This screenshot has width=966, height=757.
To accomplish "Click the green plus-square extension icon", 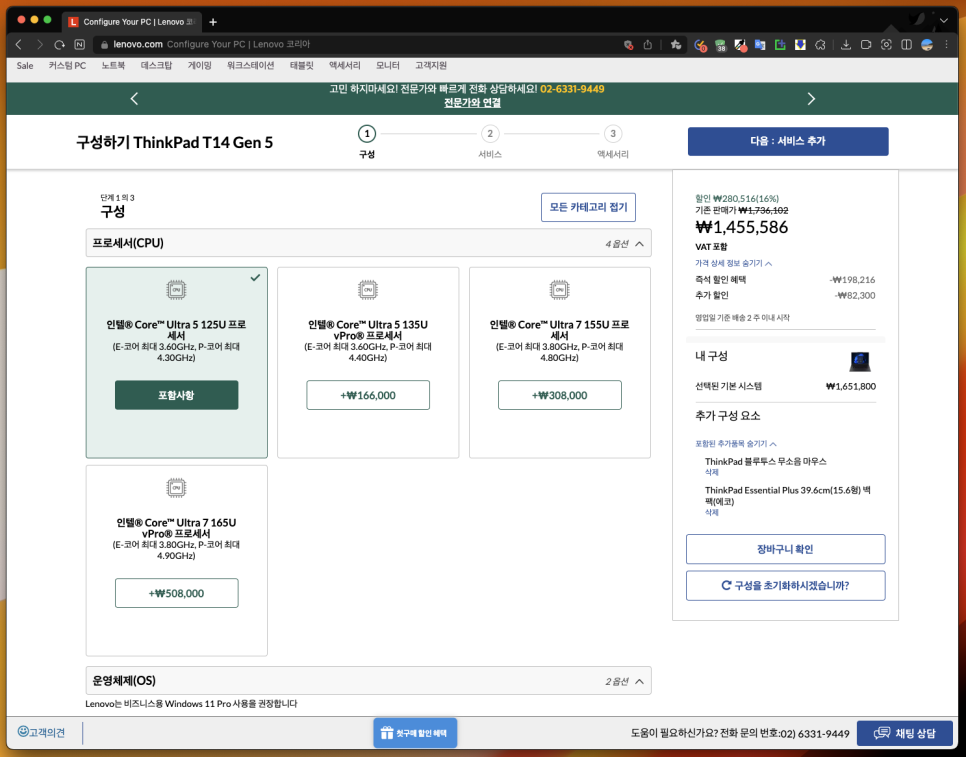I will (x=780, y=45).
